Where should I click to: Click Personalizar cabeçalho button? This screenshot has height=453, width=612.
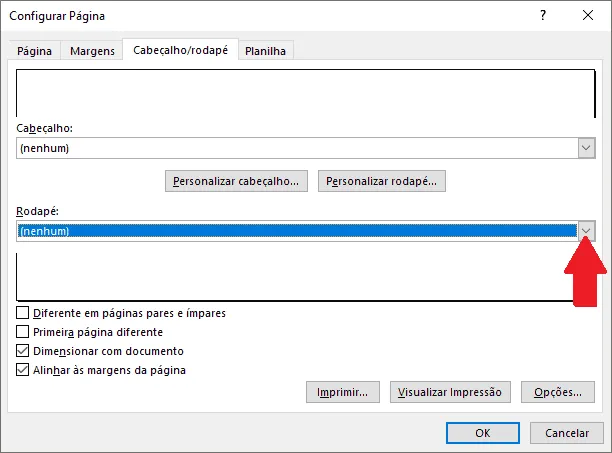coord(236,181)
